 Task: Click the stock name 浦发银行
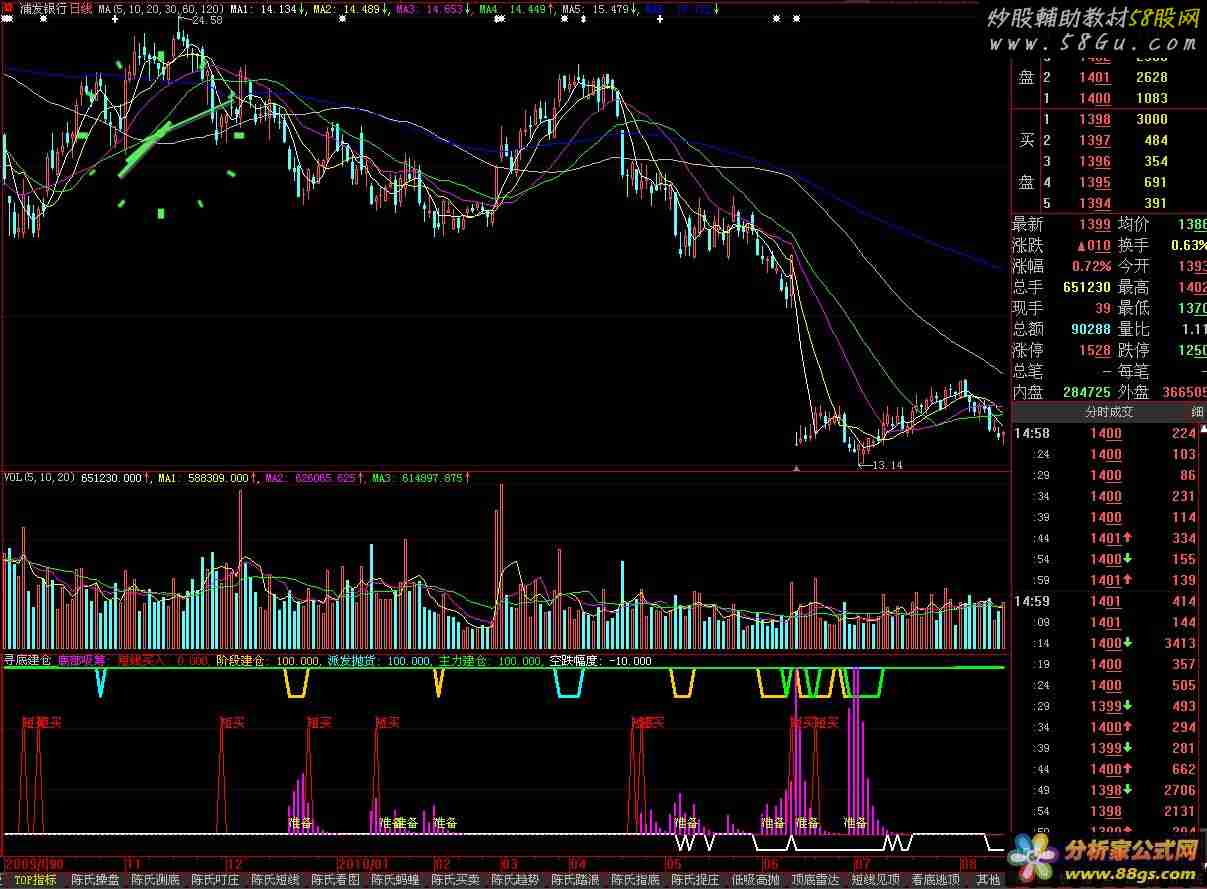point(43,8)
